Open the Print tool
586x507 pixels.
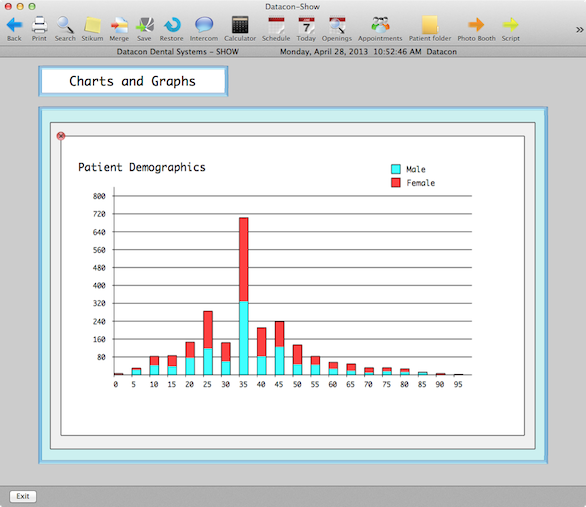click(x=39, y=25)
